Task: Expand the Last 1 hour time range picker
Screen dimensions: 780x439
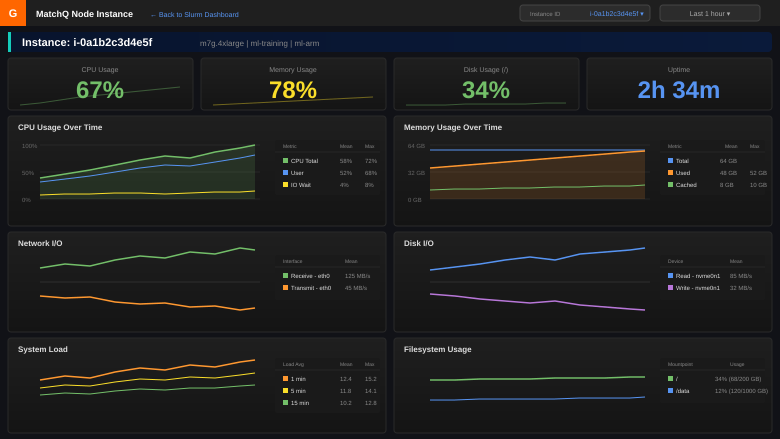Action: pyautogui.click(x=709, y=13)
